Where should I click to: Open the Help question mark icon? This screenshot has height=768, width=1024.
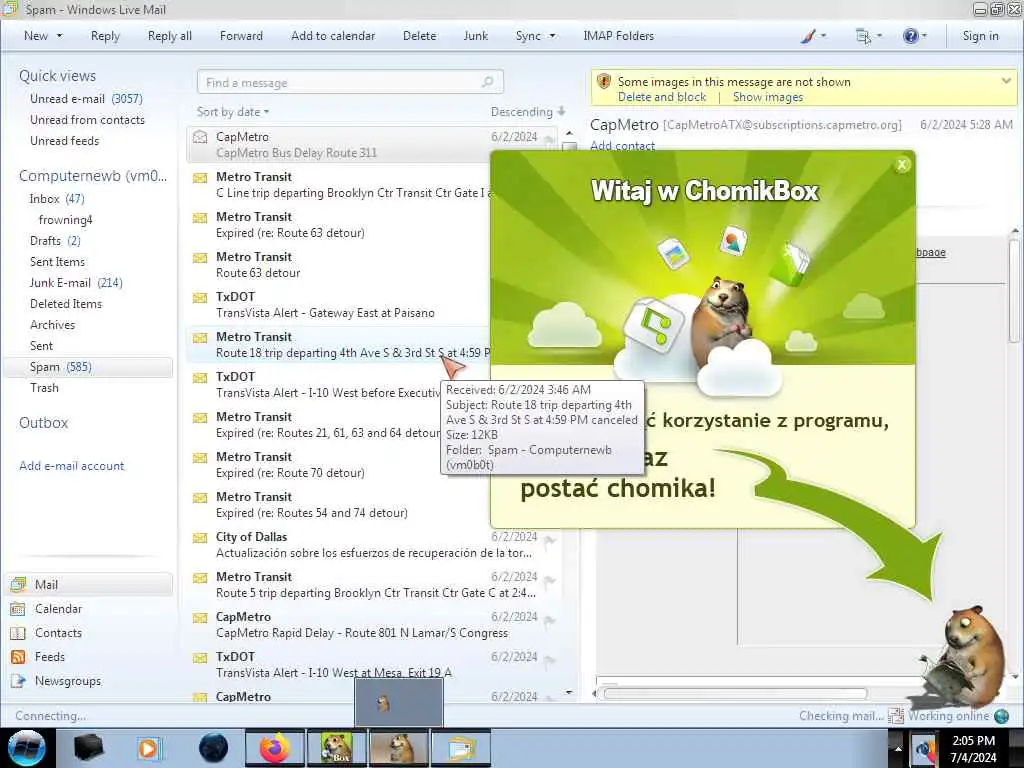[x=910, y=37]
